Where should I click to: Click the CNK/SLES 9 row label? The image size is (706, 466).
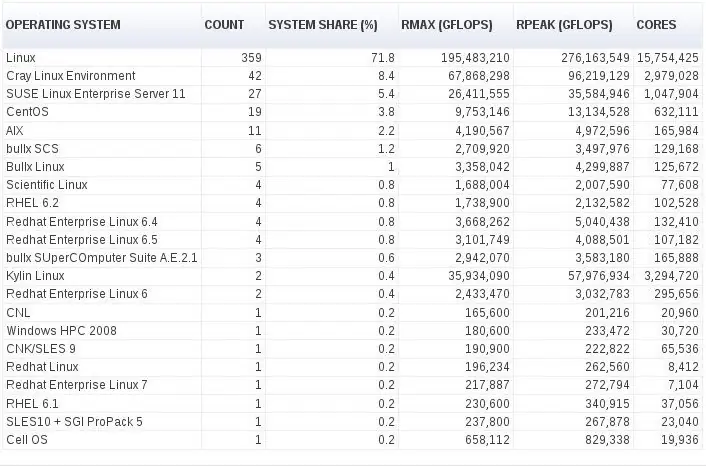coord(41,348)
